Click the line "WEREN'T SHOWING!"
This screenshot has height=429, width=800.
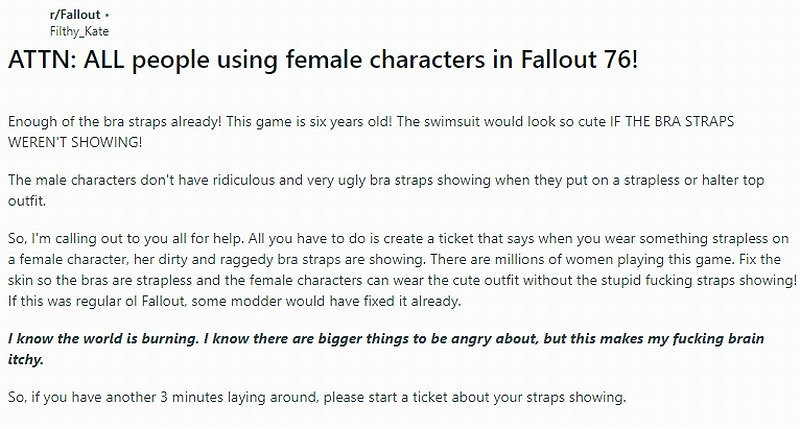[74, 142]
